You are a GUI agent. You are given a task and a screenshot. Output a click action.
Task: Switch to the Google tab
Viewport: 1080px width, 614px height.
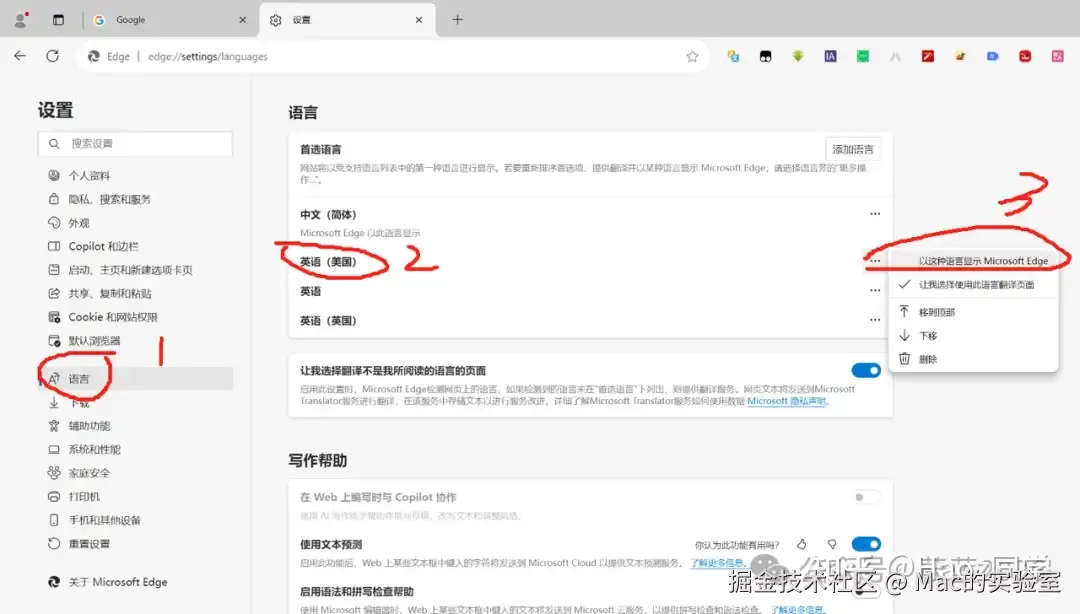[170, 20]
